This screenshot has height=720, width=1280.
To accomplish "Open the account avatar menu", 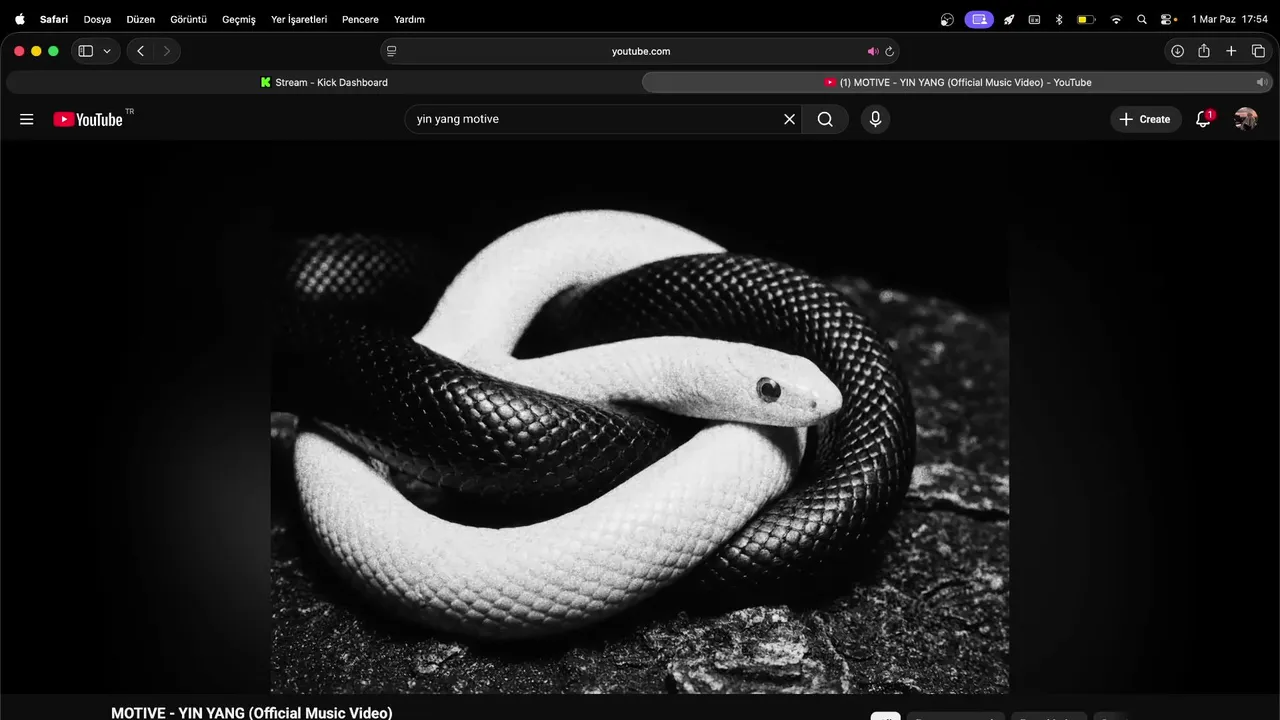I will tap(1246, 119).
